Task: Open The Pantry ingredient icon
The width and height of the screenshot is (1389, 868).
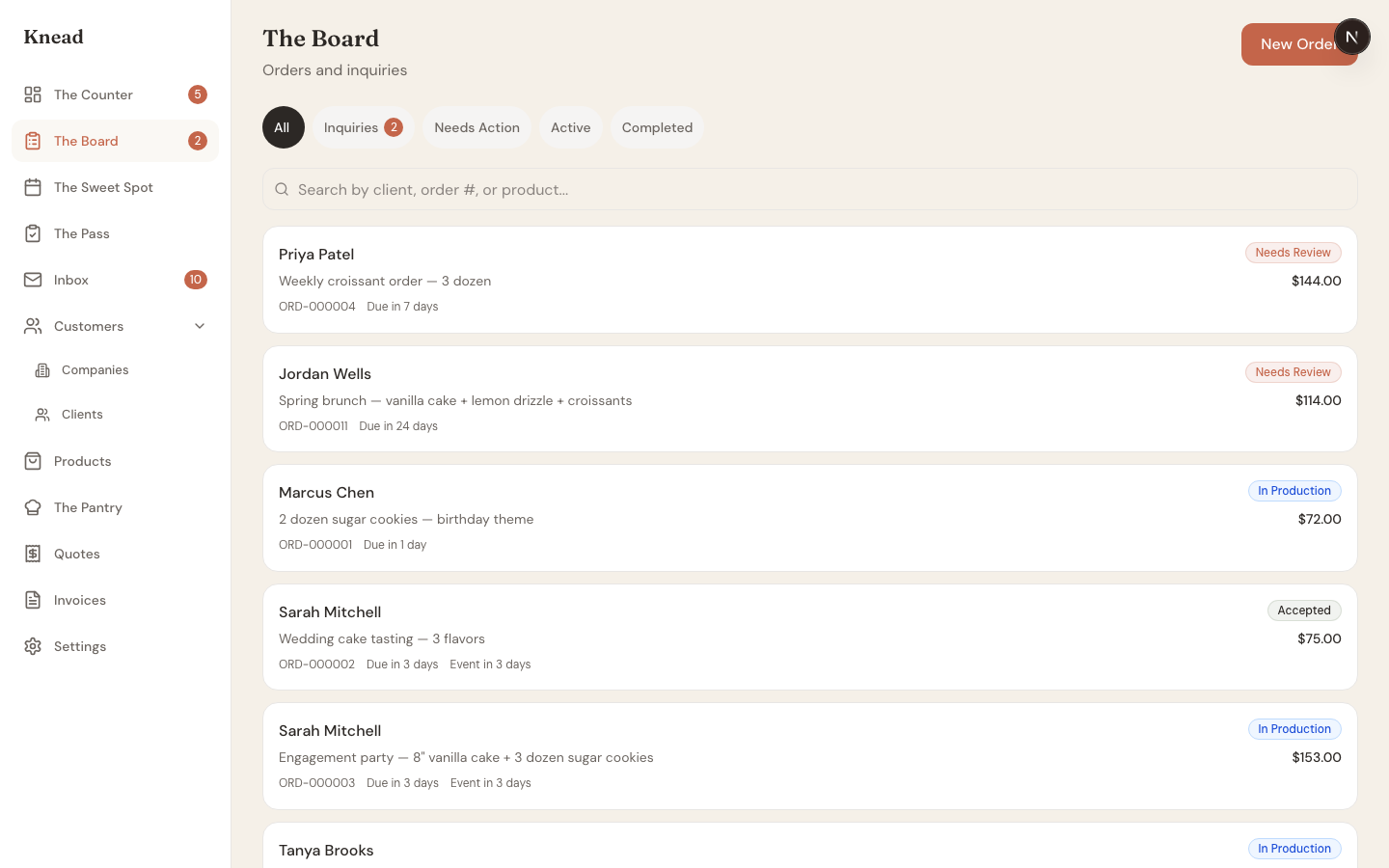Action: coord(32,507)
